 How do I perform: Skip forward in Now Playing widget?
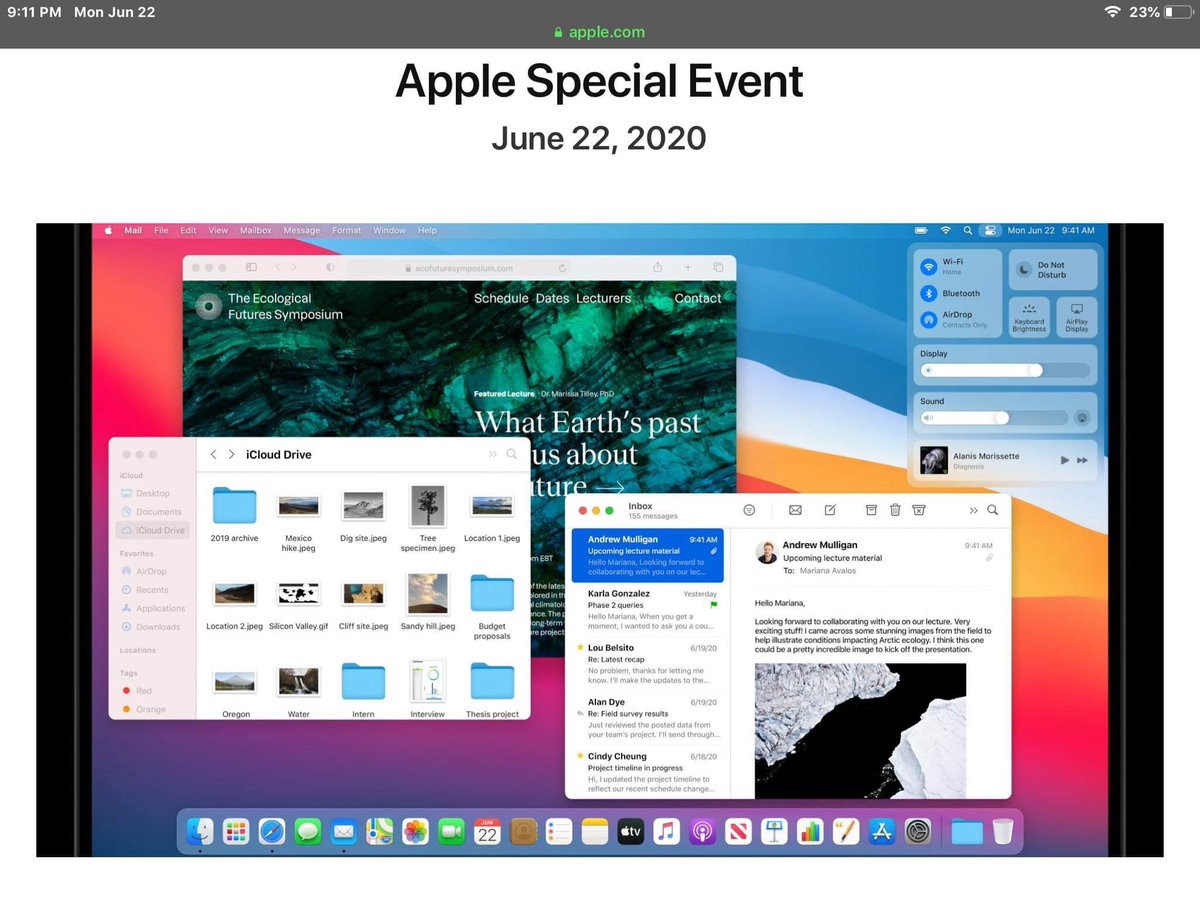[x=1082, y=460]
